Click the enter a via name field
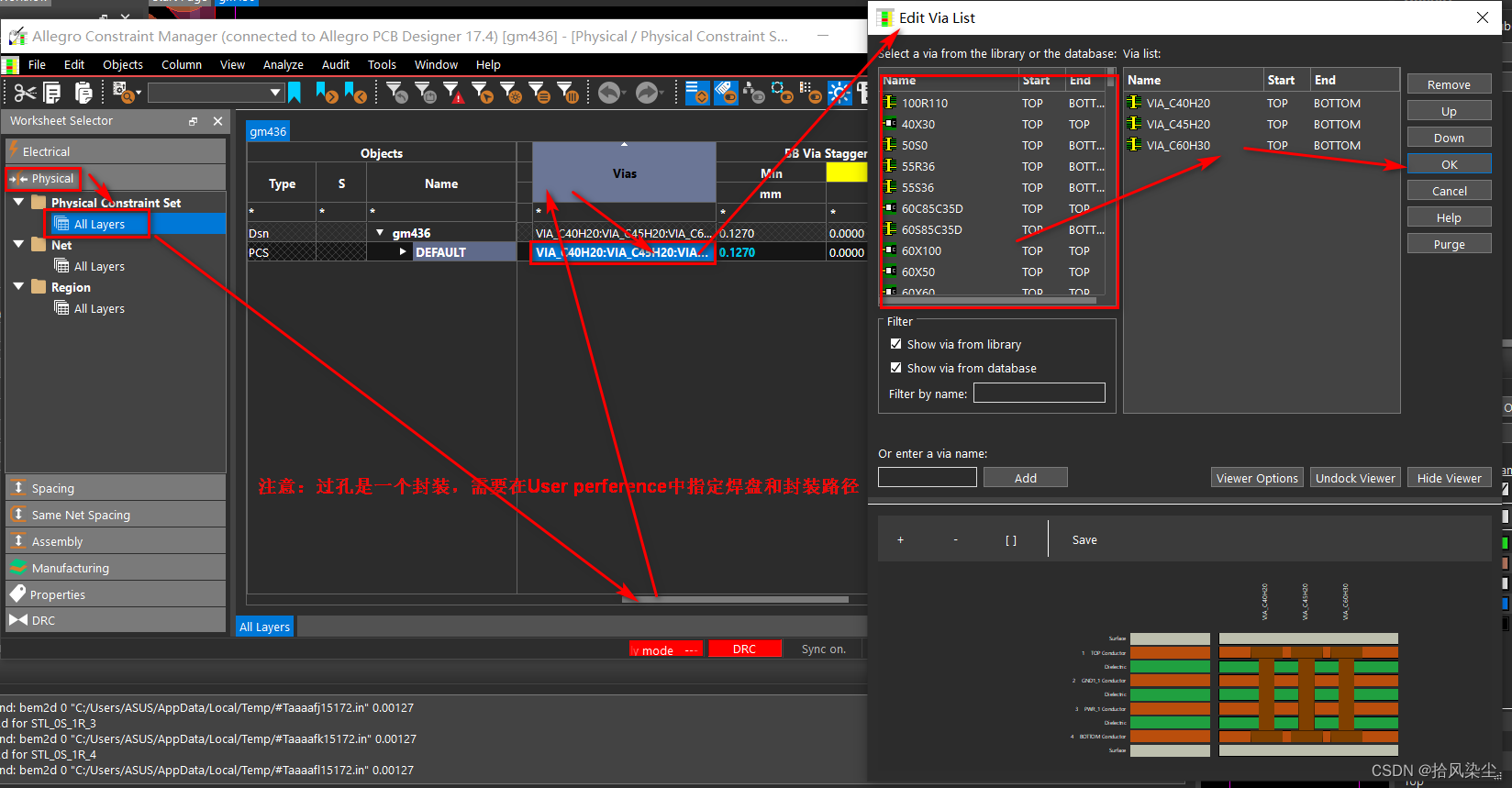The image size is (1512, 788). pyautogui.click(x=927, y=477)
